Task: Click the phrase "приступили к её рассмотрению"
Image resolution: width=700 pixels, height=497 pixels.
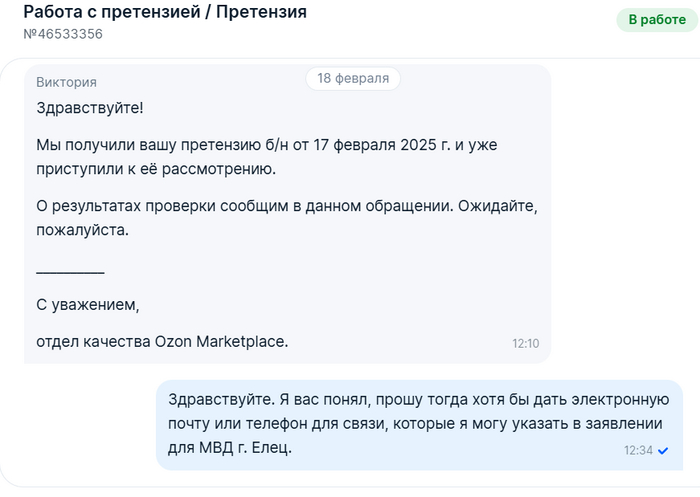Action: (x=156, y=169)
